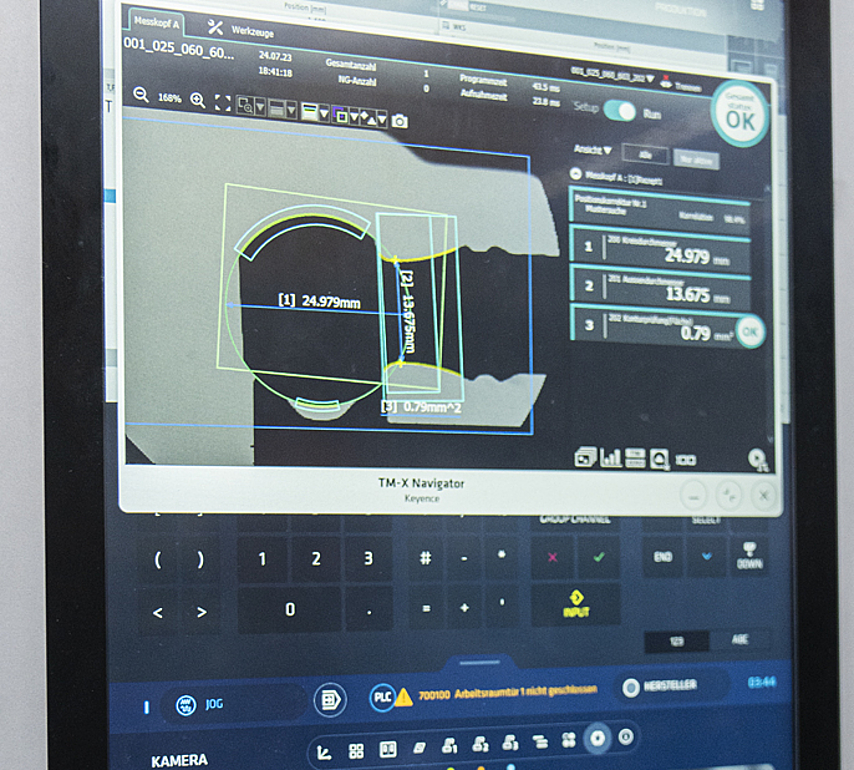Tap the keypad key 2
This screenshot has width=854, height=770.
coord(316,558)
